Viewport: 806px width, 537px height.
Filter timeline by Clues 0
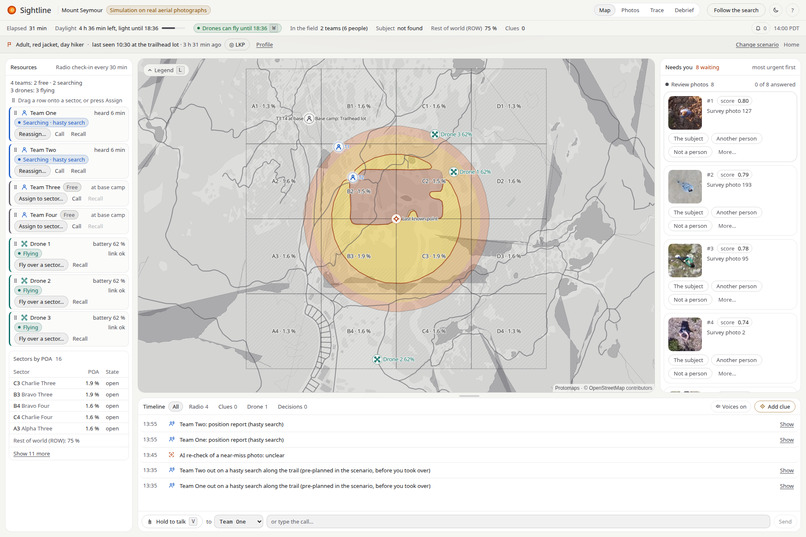(228, 406)
